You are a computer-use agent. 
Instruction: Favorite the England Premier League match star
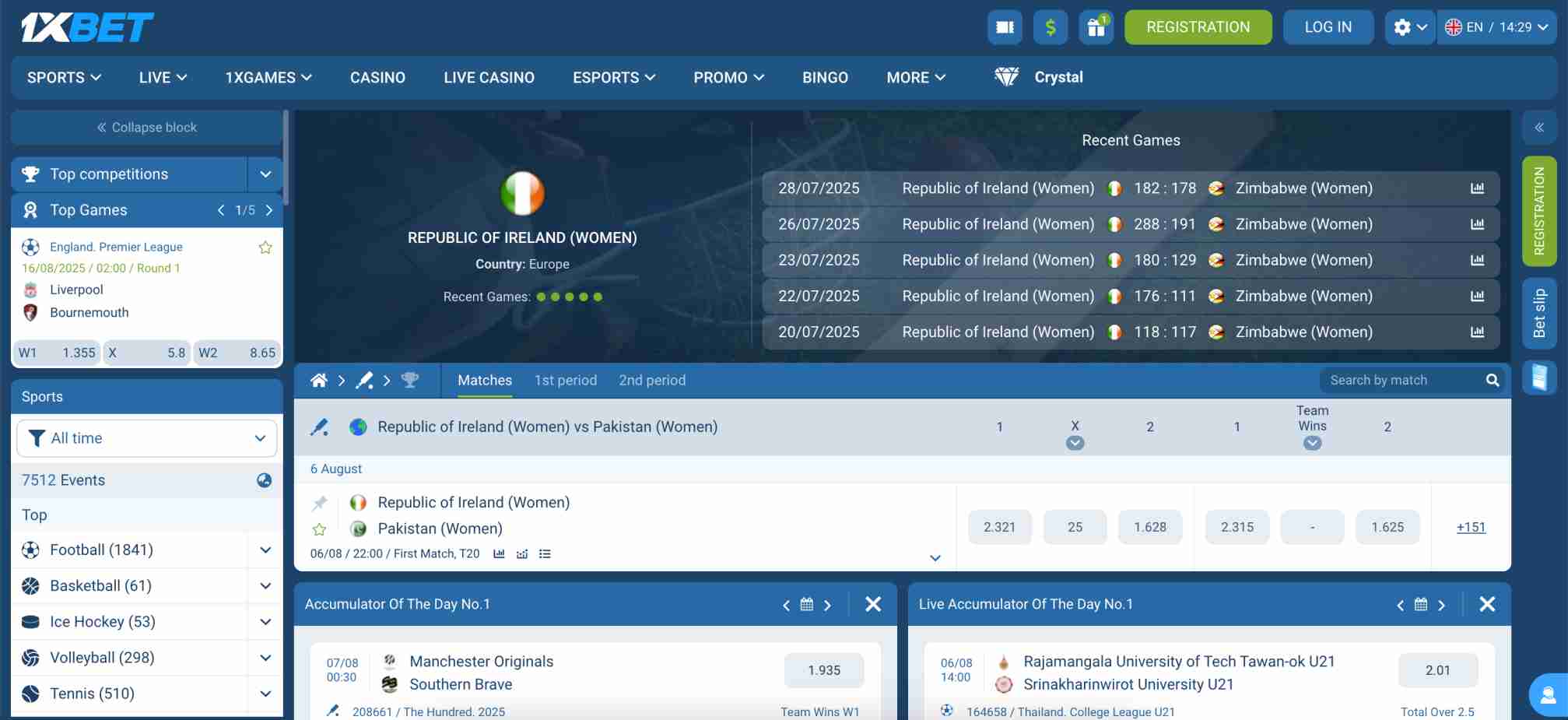tap(265, 248)
